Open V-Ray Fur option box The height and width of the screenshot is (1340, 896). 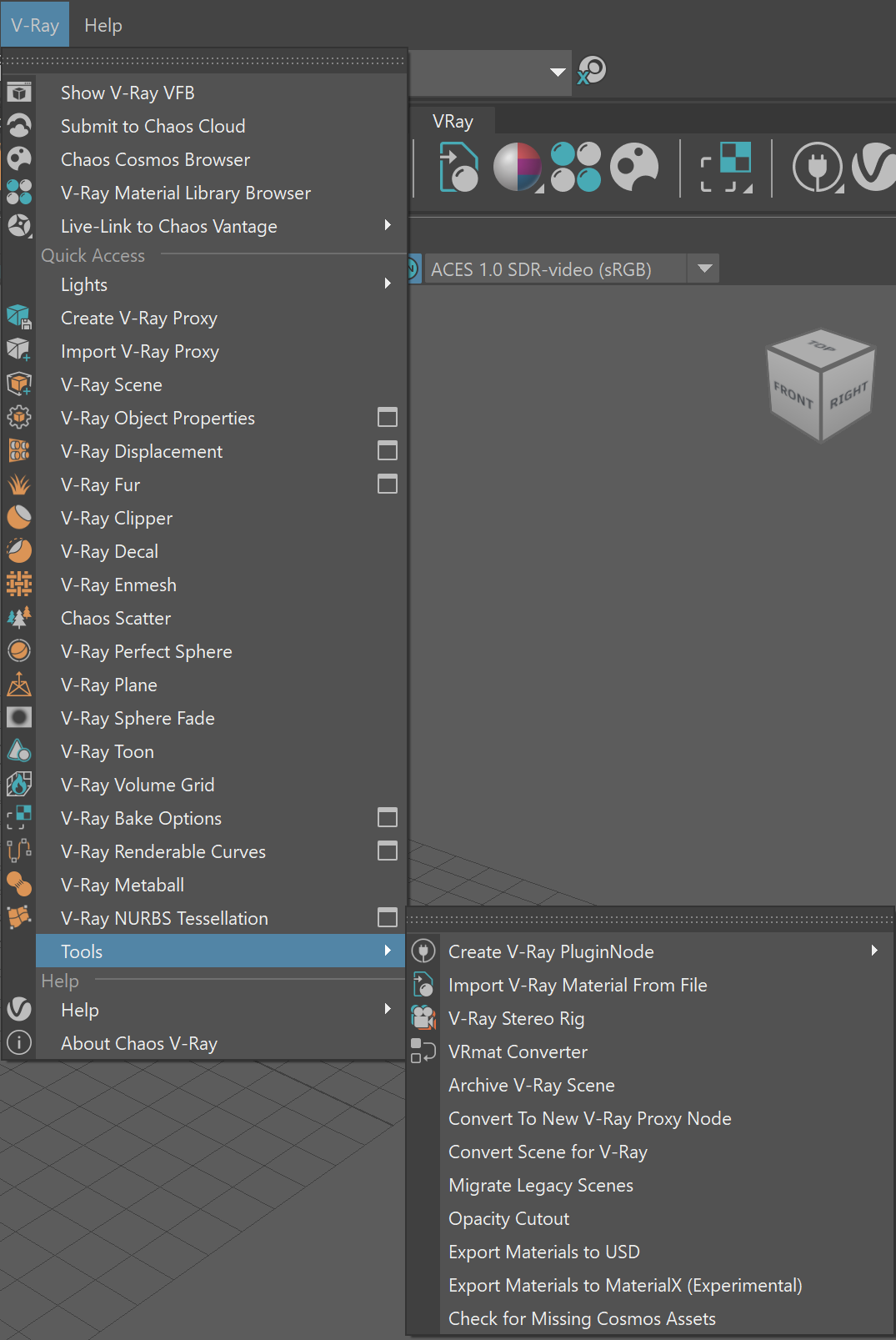(x=388, y=484)
